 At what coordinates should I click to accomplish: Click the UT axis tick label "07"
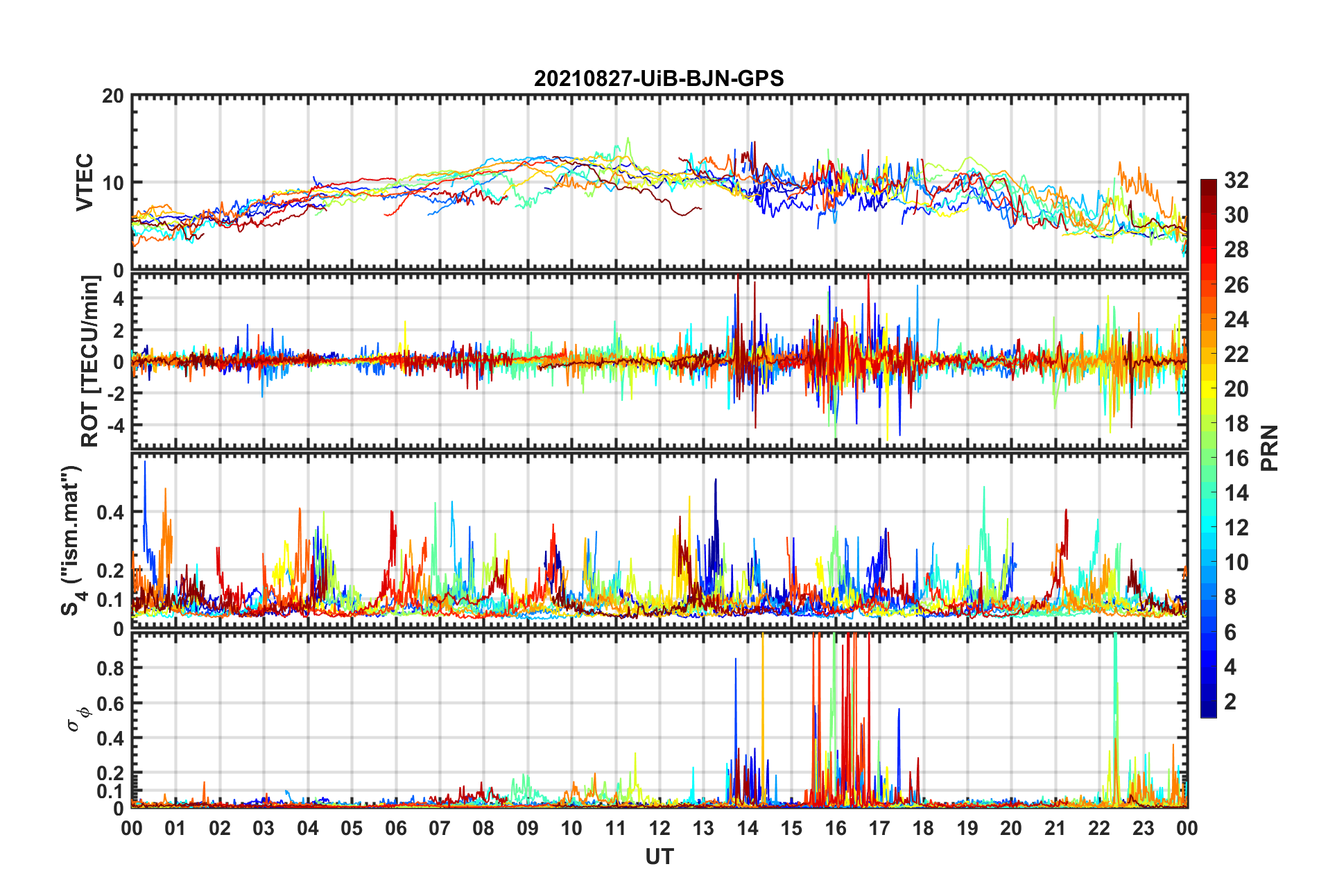[x=440, y=828]
